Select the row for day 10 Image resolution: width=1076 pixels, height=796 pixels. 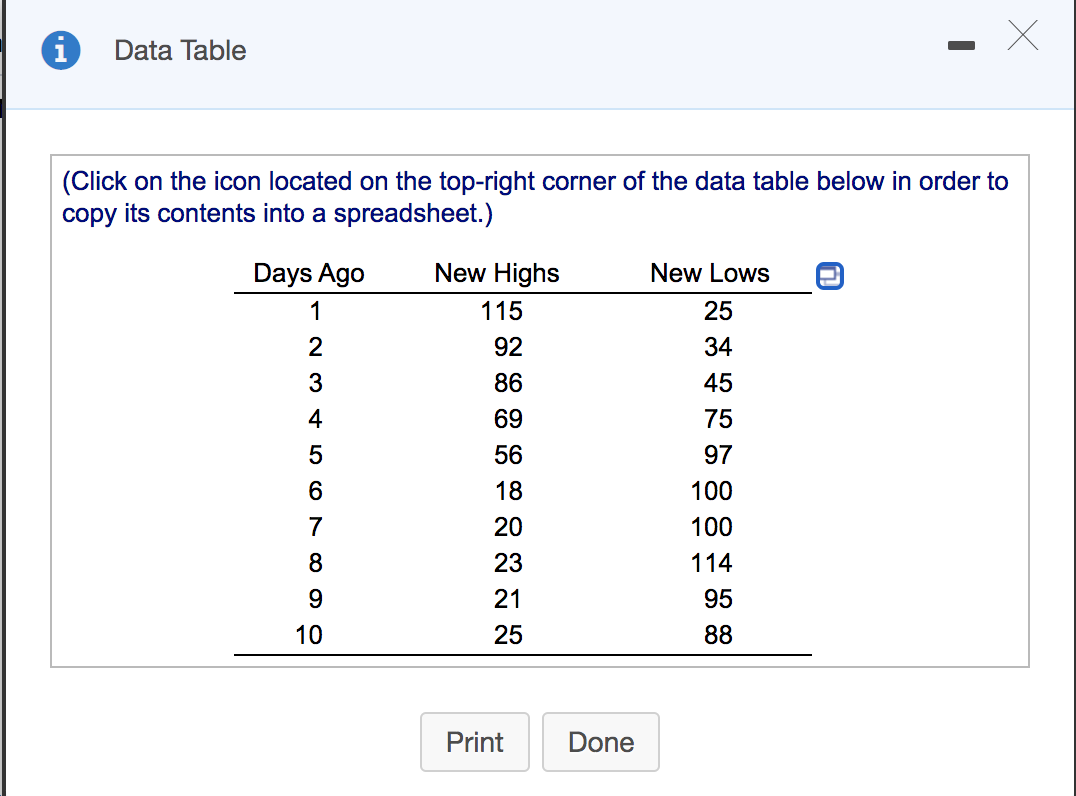click(310, 635)
